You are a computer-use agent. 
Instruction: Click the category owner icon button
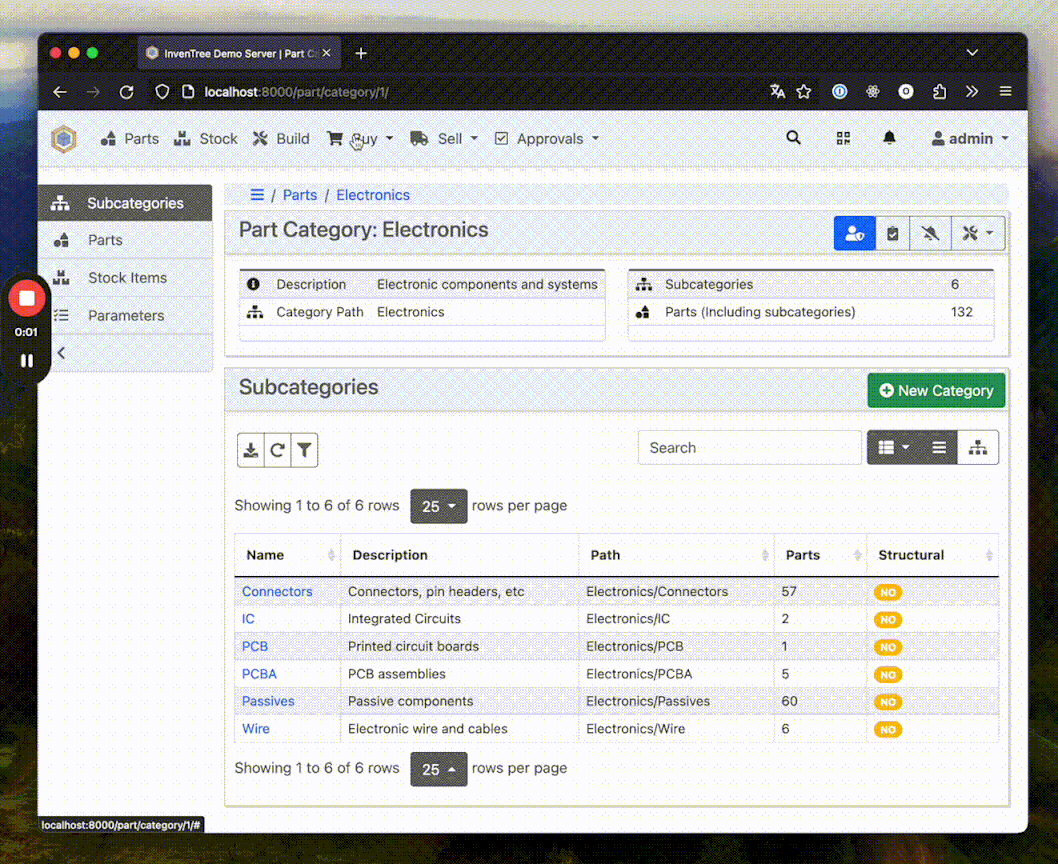(854, 233)
